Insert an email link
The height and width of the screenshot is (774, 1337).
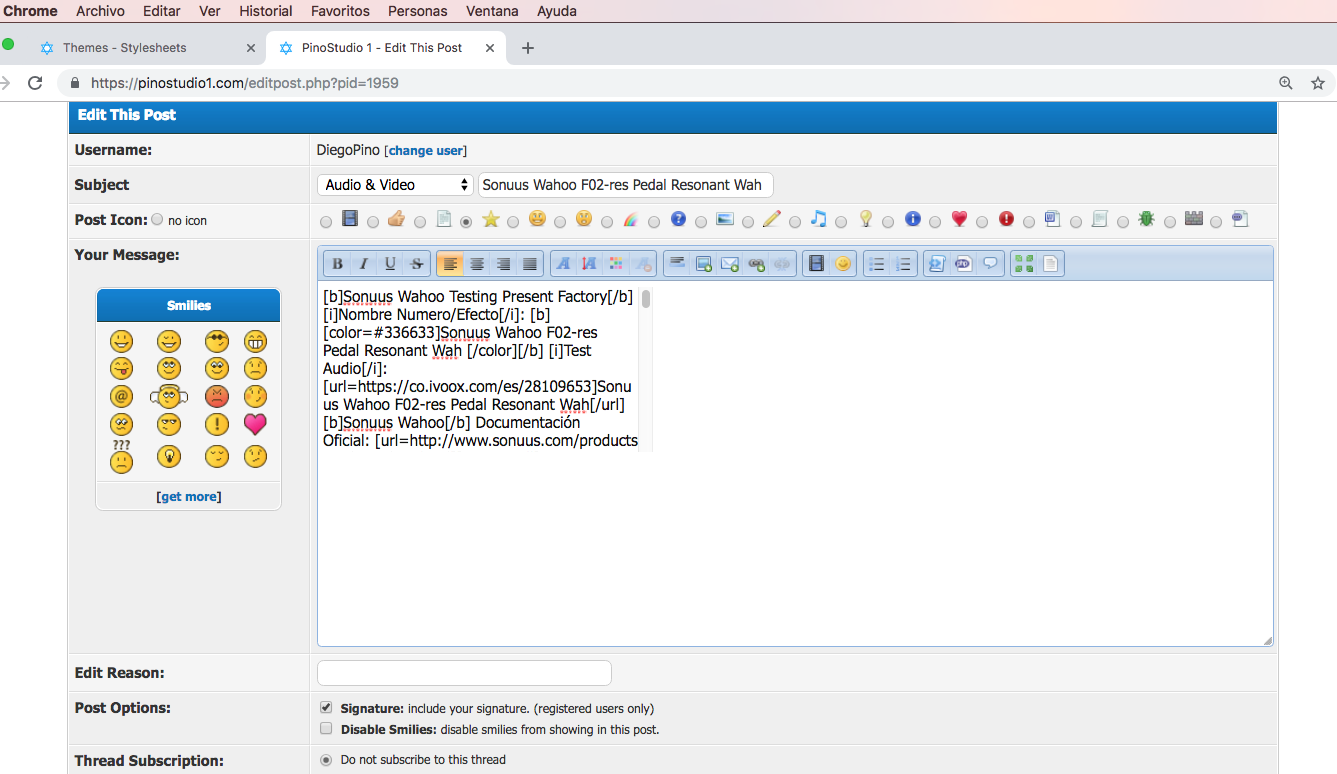[x=730, y=264]
